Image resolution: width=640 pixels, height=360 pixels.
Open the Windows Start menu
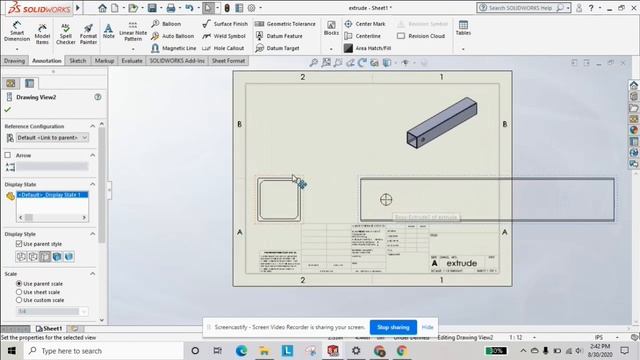[x=12, y=351]
